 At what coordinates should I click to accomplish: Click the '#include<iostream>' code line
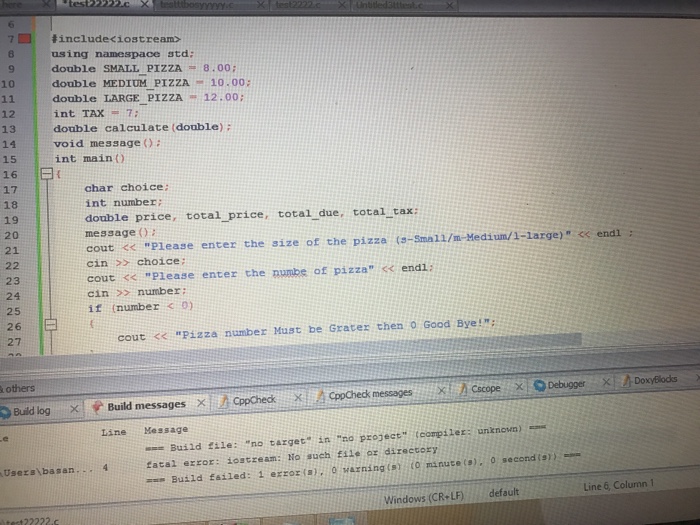[116, 39]
